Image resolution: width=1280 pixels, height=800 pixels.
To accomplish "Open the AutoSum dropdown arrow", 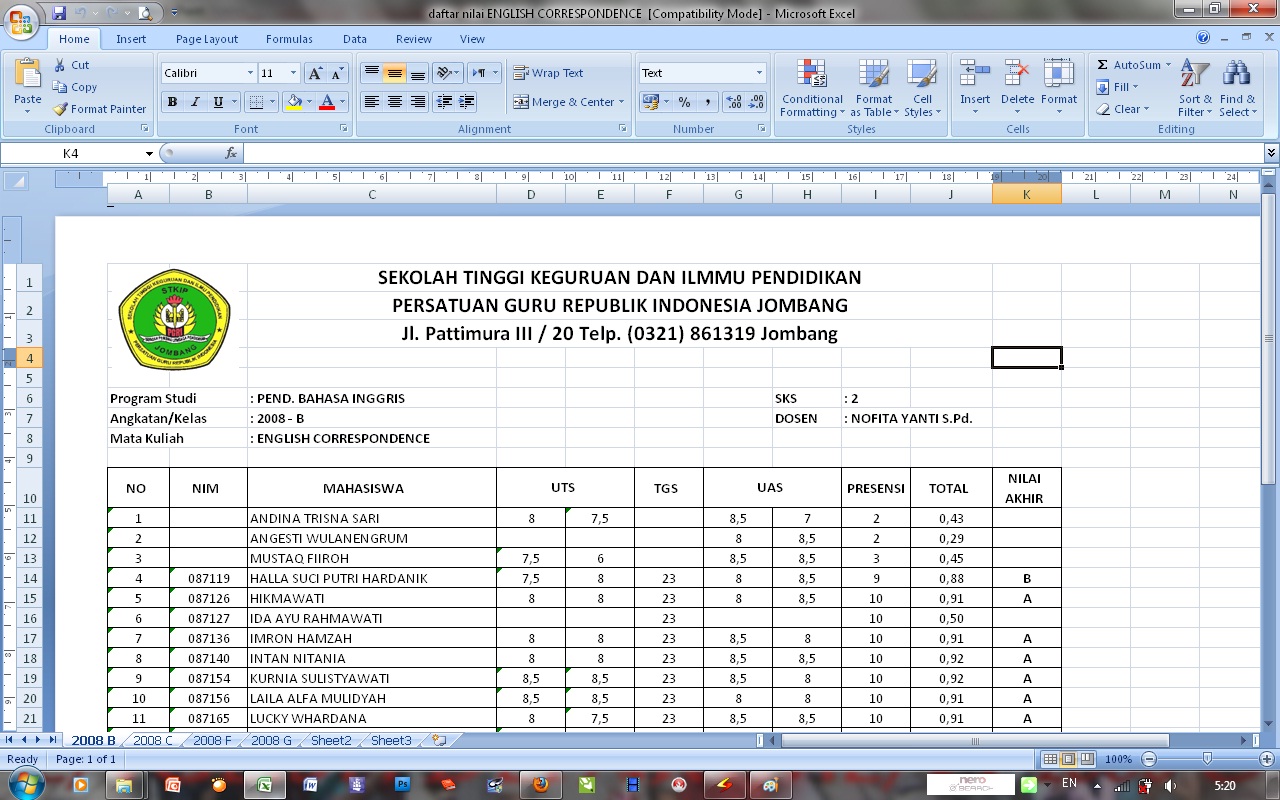I will click(1168, 65).
